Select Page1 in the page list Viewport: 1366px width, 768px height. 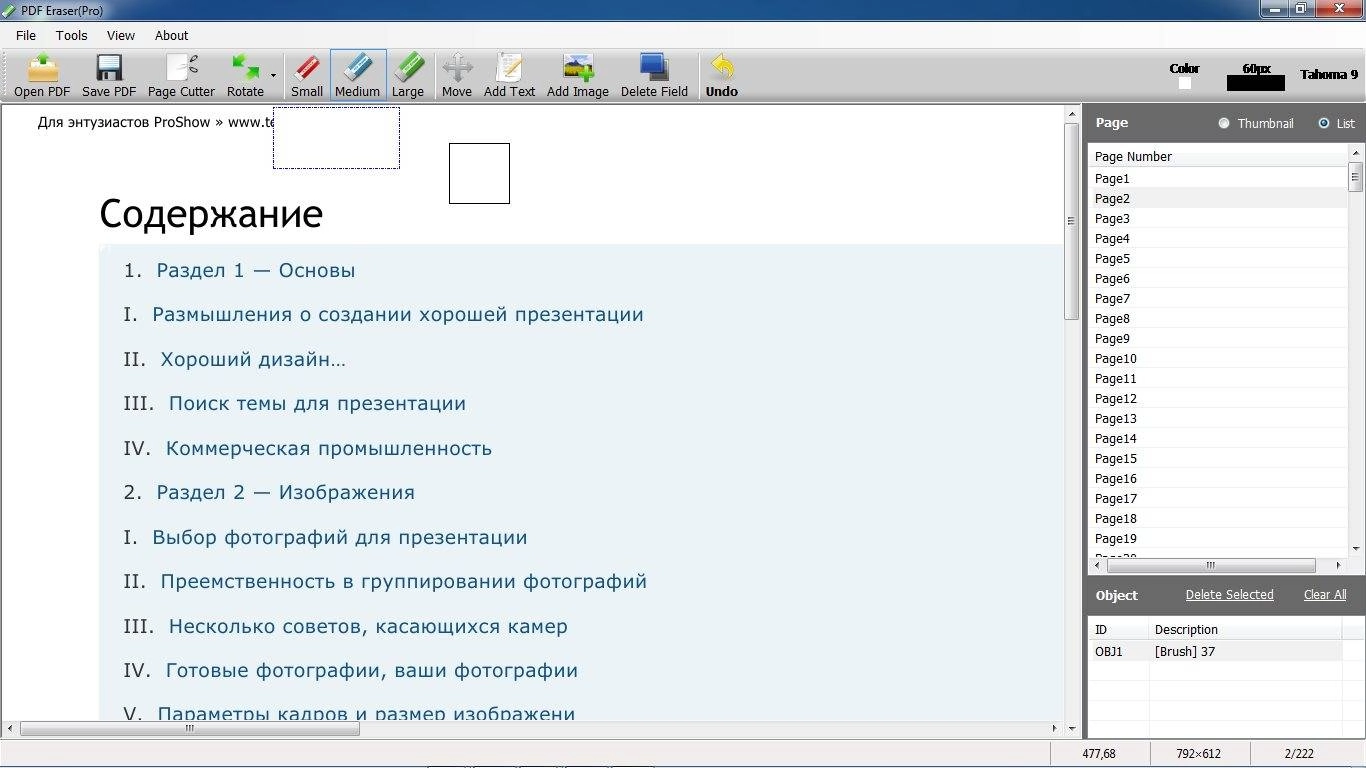tap(1218, 178)
